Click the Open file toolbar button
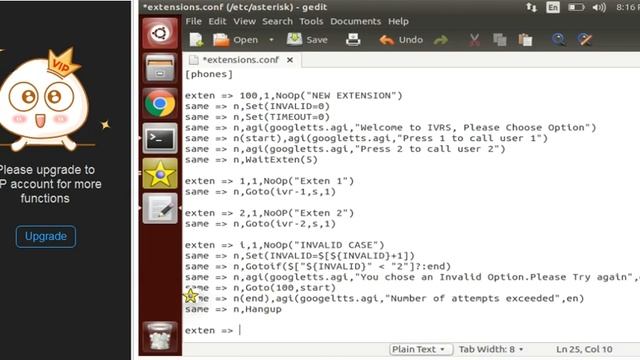 [x=236, y=40]
